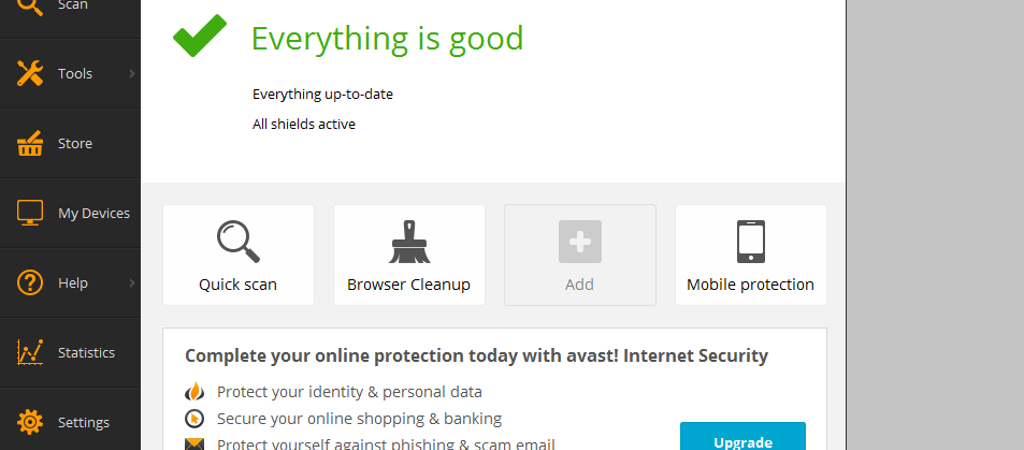Click the Store basket icon
Viewport: 1024px width, 450px height.
tap(29, 143)
